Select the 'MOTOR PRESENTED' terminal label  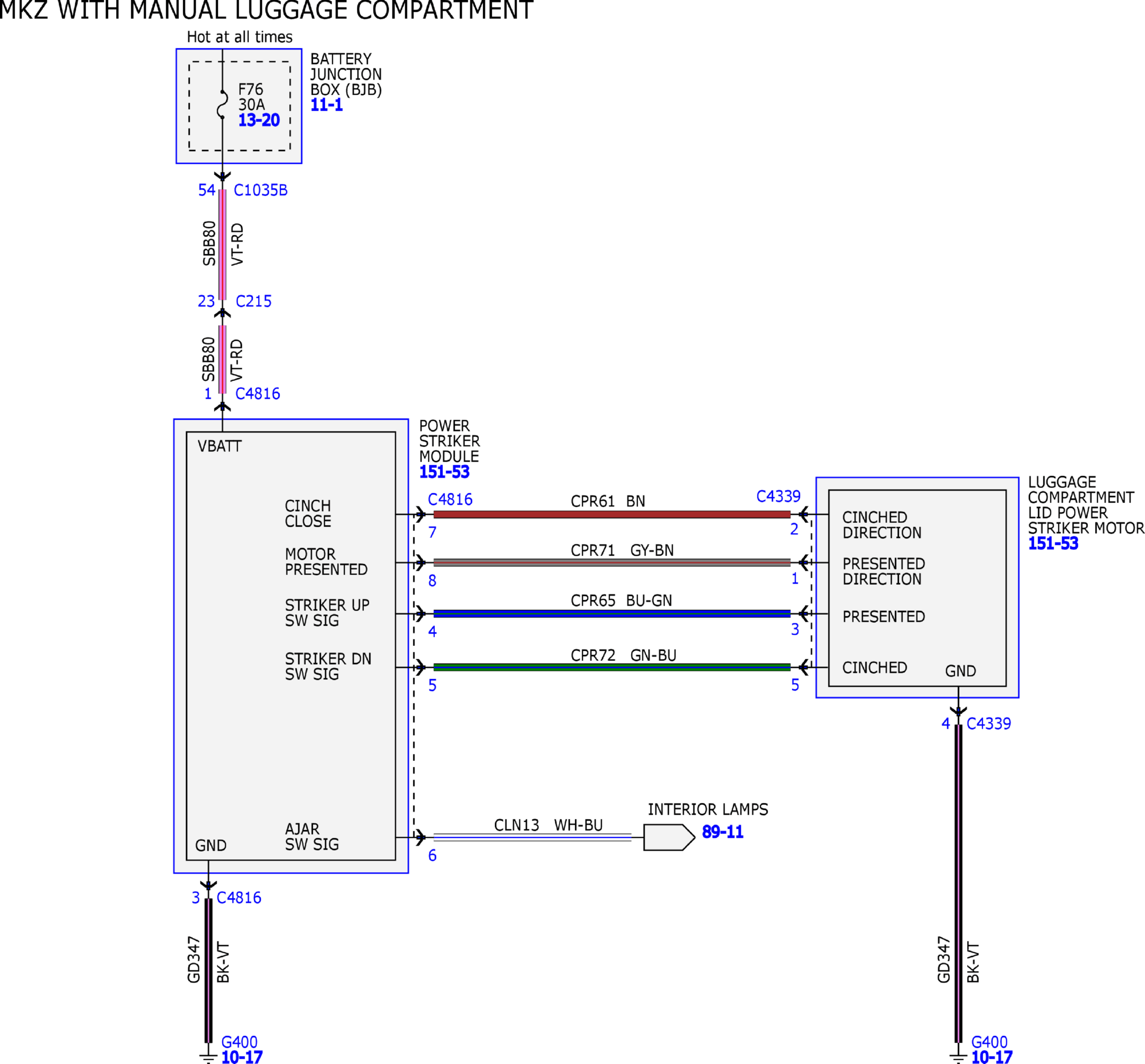point(326,562)
